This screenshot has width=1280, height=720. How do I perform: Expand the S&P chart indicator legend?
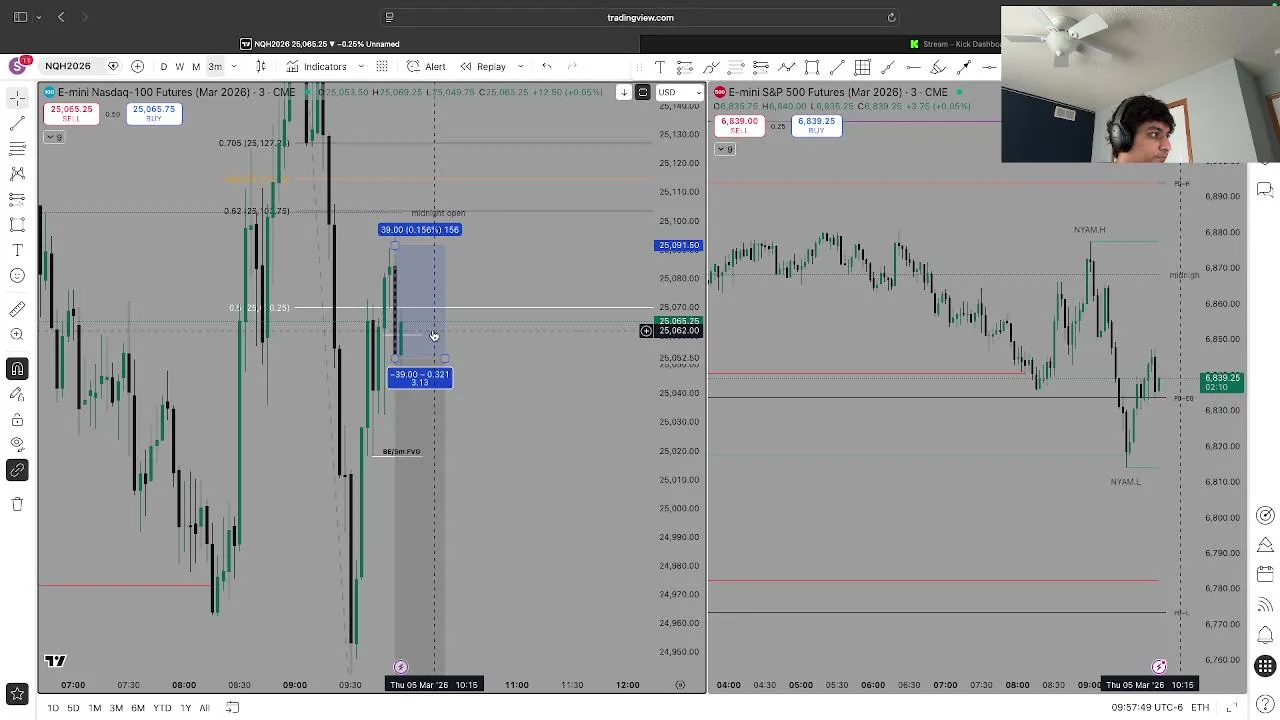click(723, 149)
